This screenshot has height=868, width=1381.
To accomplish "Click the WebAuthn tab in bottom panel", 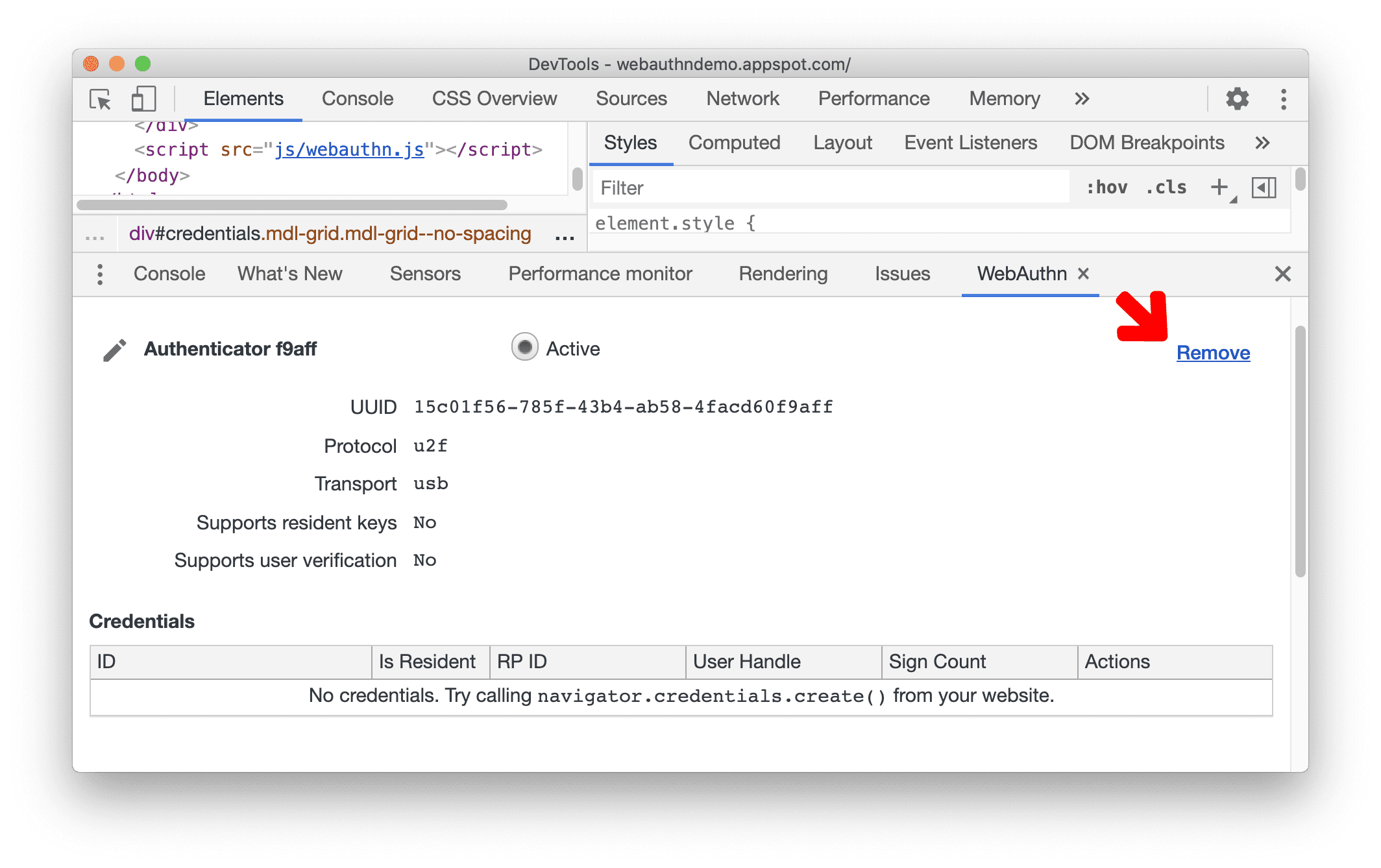I will [1020, 274].
